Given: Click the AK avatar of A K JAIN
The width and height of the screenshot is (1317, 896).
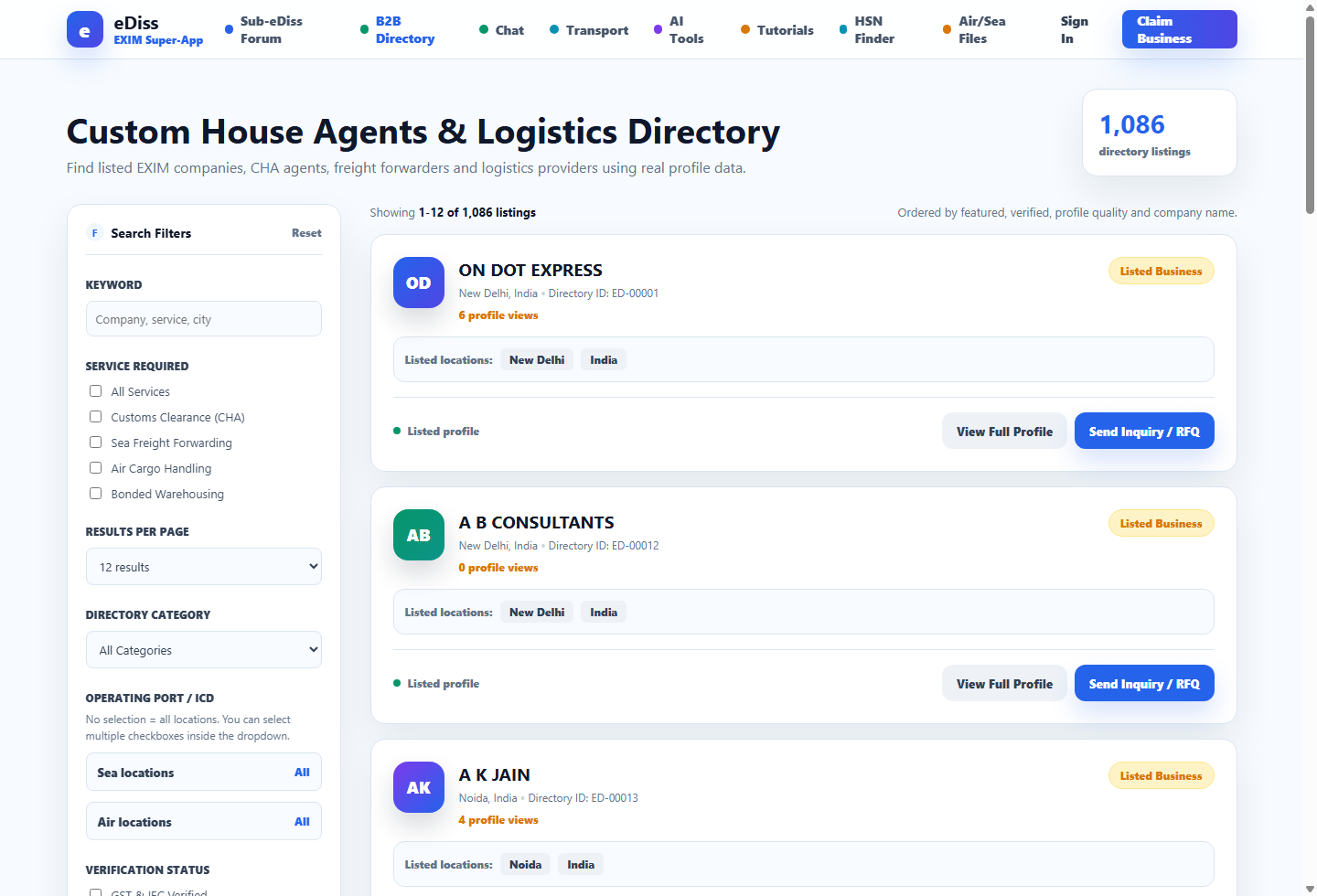Looking at the screenshot, I should click(419, 787).
